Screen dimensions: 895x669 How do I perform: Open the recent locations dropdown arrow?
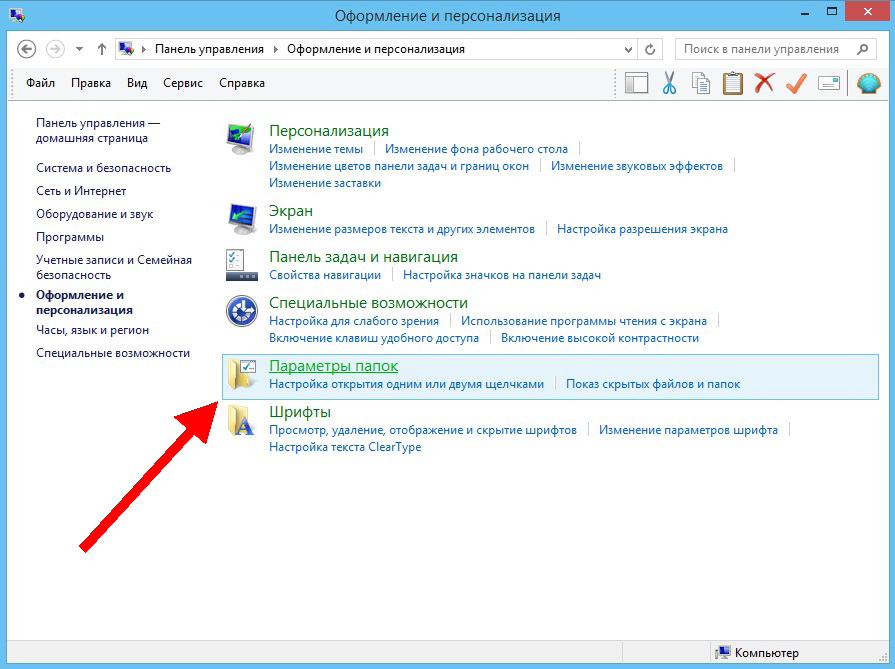(79, 49)
